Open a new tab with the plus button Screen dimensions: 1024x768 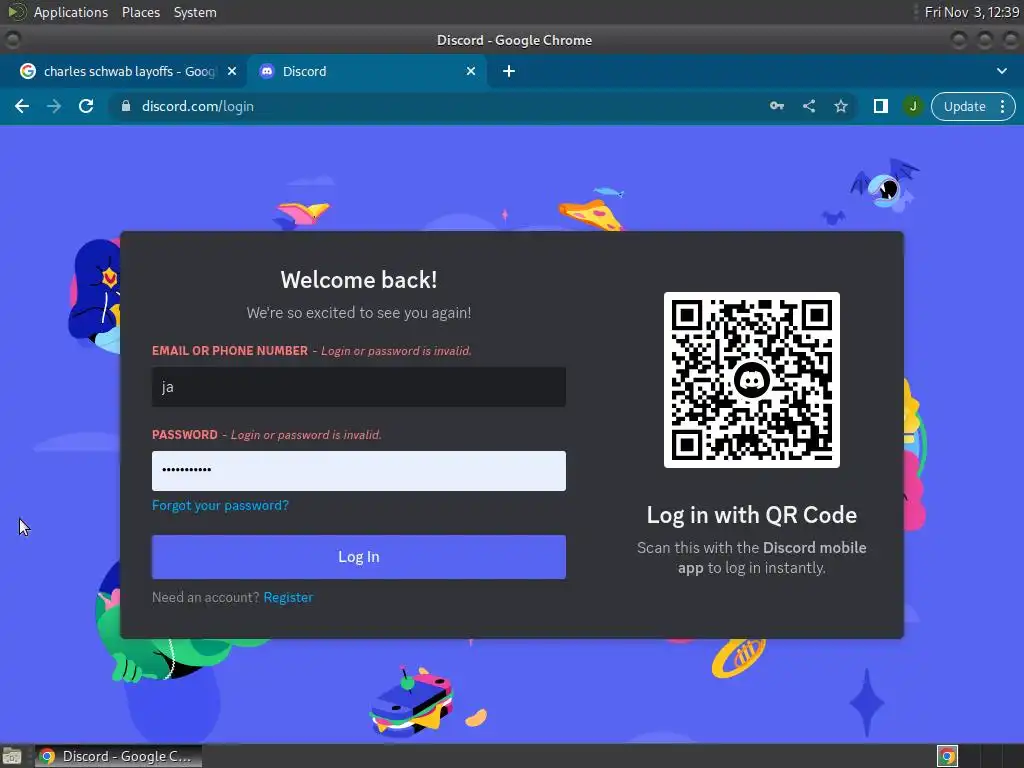[509, 71]
